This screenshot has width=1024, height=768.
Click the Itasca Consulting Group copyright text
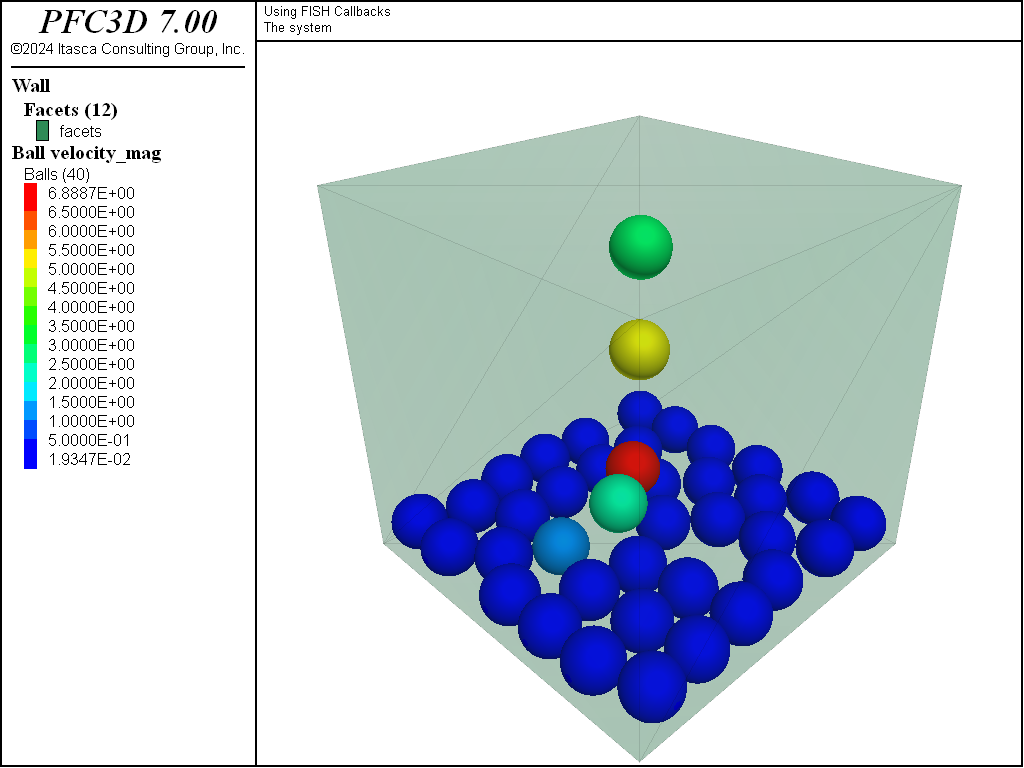128,49
